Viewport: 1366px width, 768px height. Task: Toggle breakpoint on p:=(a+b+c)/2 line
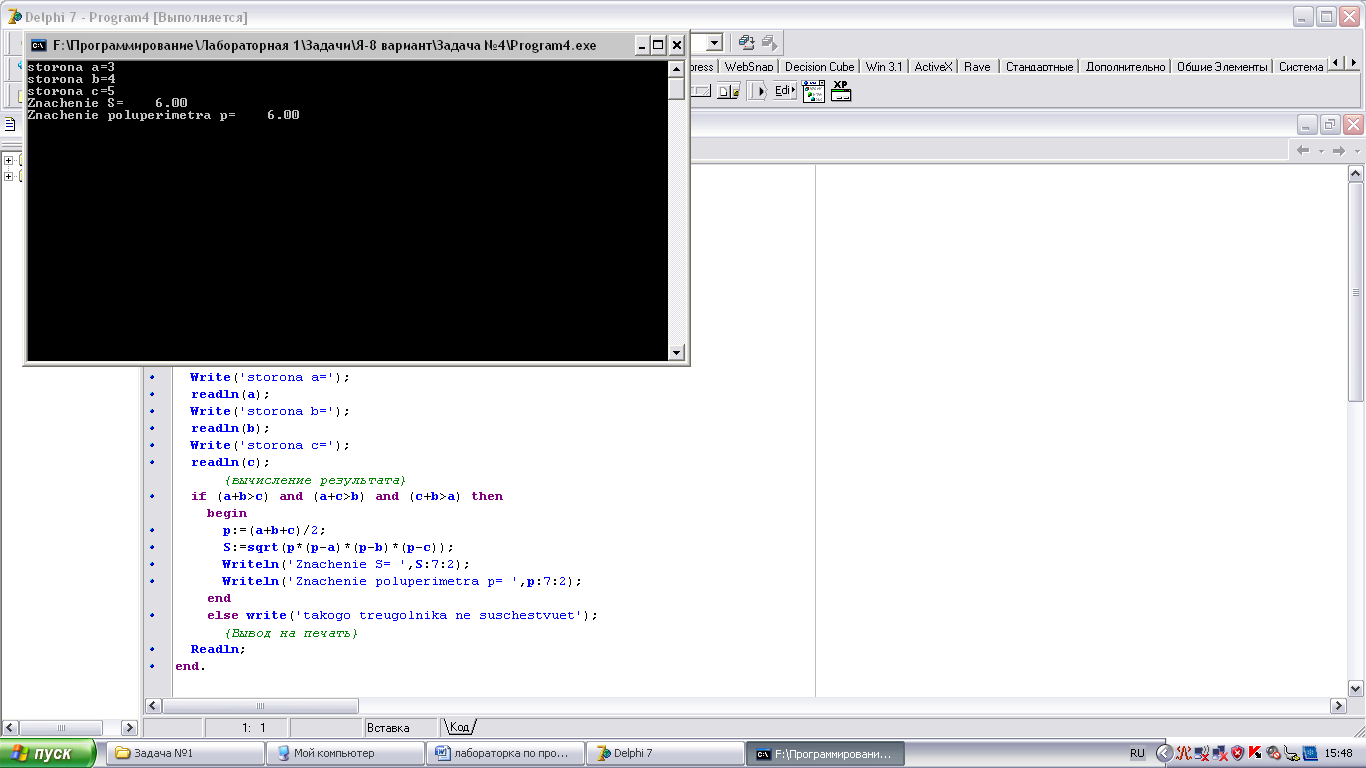[152, 530]
